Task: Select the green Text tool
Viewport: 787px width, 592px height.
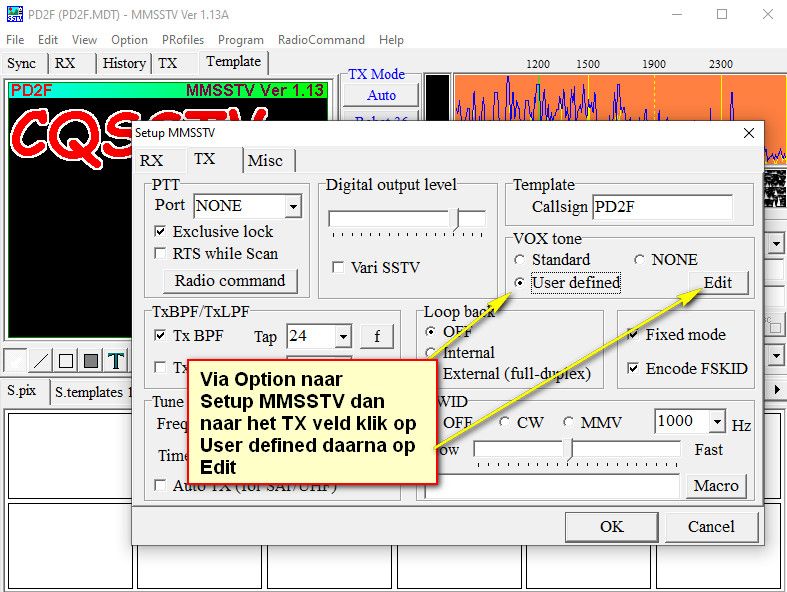Action: pyautogui.click(x=116, y=361)
